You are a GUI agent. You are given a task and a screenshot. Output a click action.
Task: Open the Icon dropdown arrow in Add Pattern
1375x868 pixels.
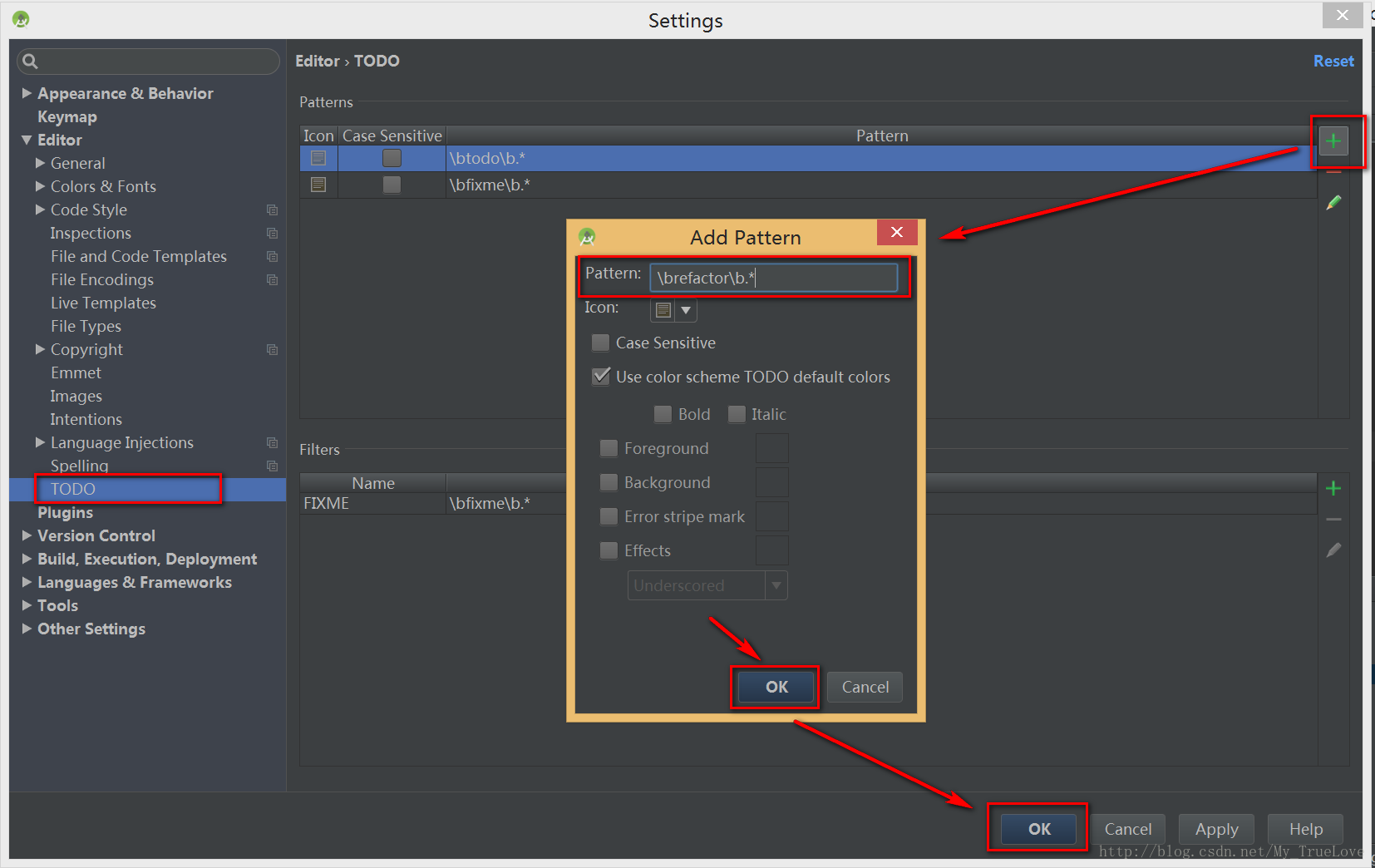tap(686, 310)
